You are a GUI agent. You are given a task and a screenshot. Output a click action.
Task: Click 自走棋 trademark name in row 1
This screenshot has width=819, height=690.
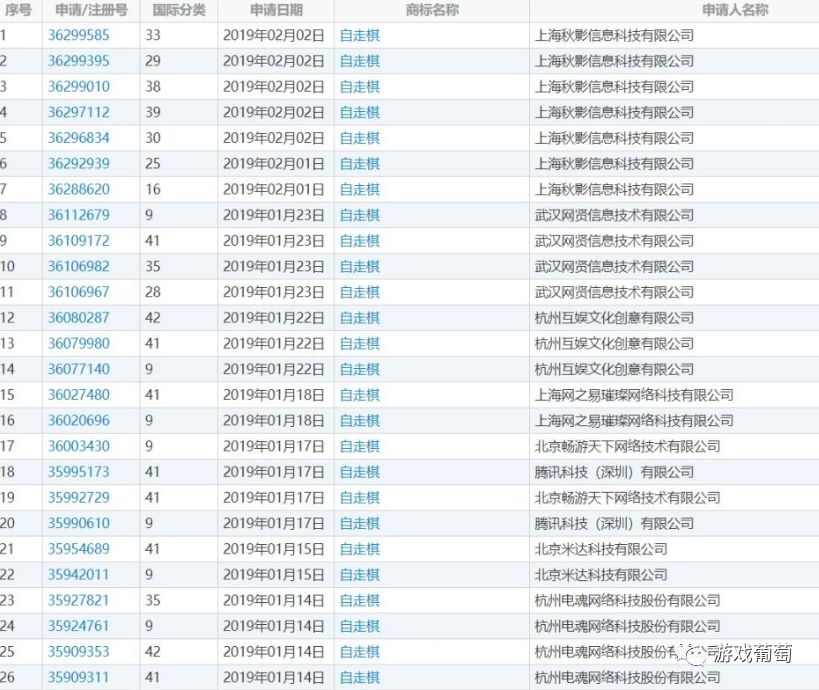click(360, 36)
